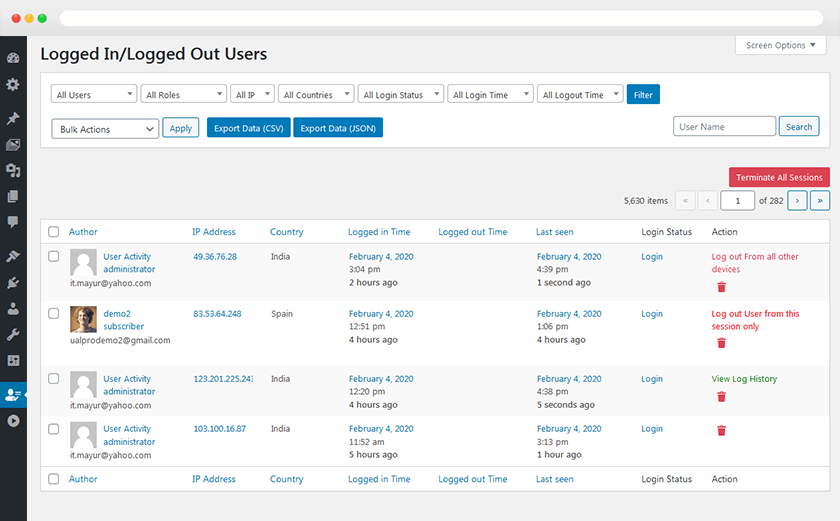Tick the checkbox for demo2 subscriber row
840x521 pixels.
pyautogui.click(x=54, y=314)
